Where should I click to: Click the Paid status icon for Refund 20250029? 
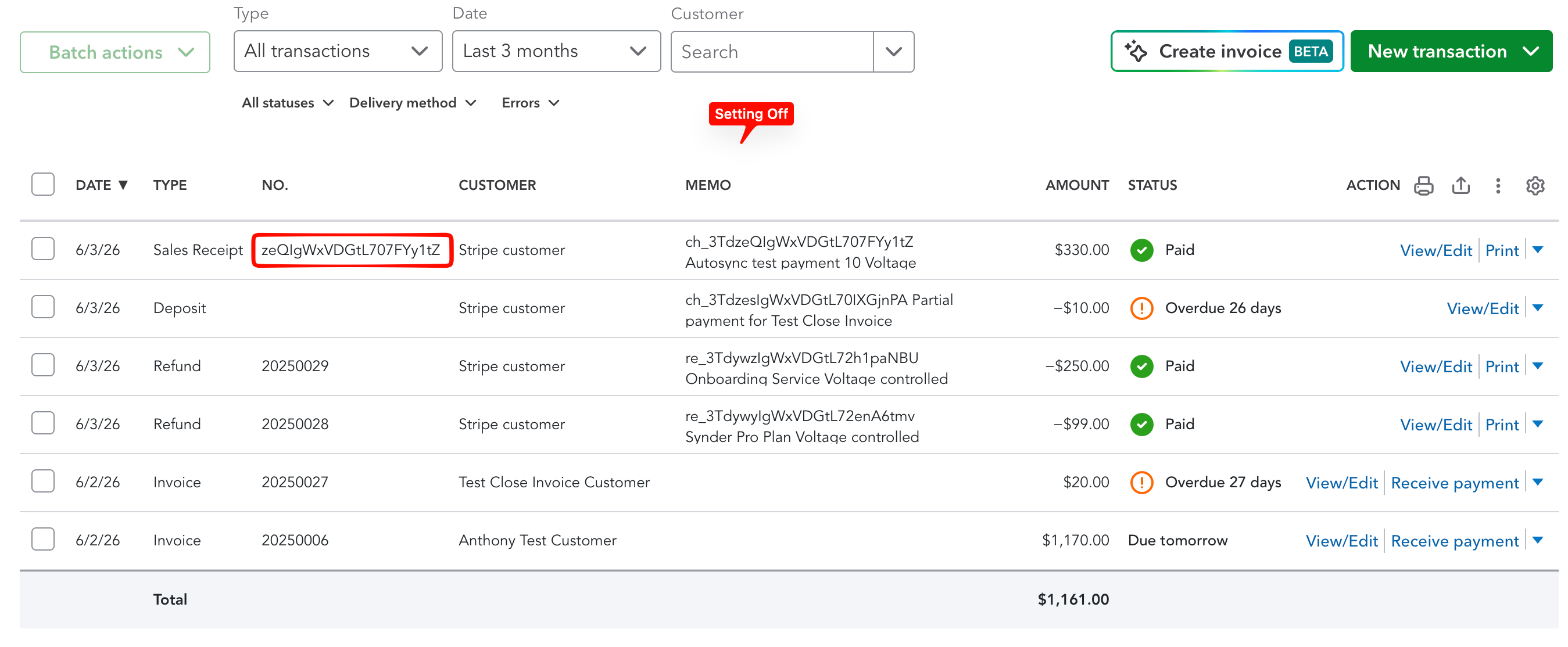1142,366
